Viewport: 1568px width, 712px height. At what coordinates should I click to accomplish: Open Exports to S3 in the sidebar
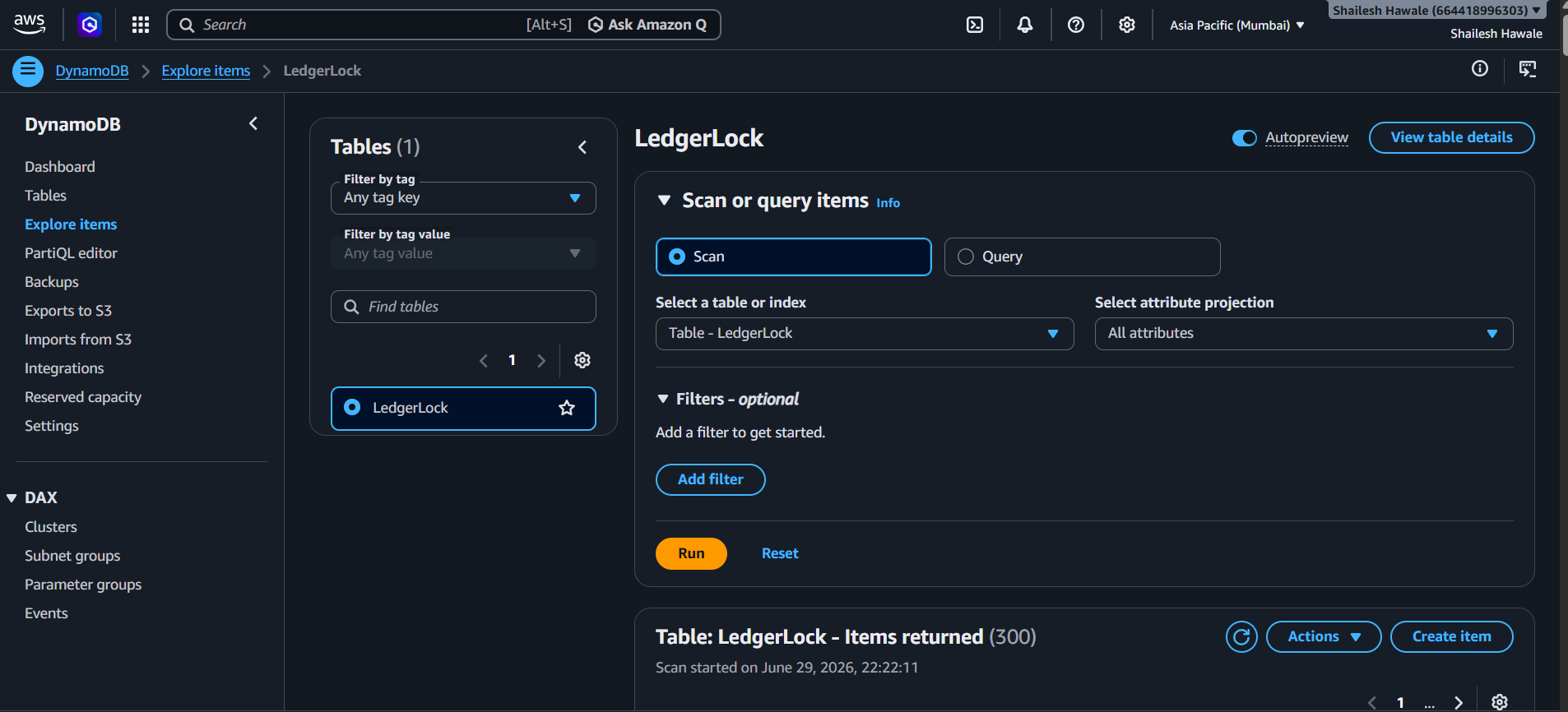[x=68, y=311]
